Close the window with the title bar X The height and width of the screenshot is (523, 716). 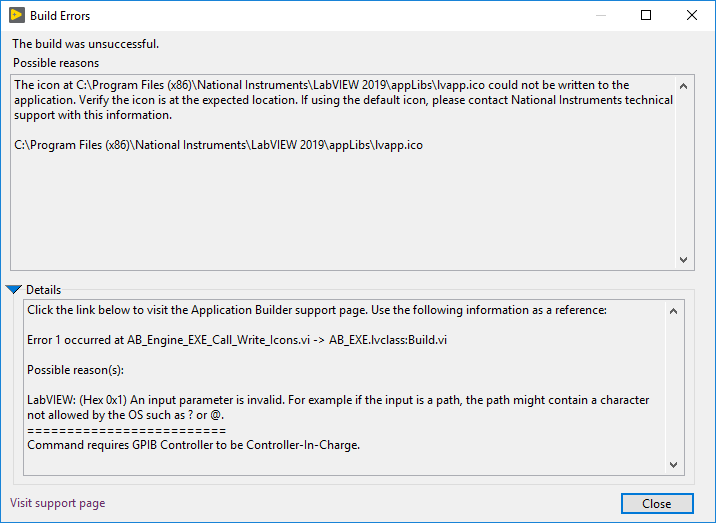point(692,15)
